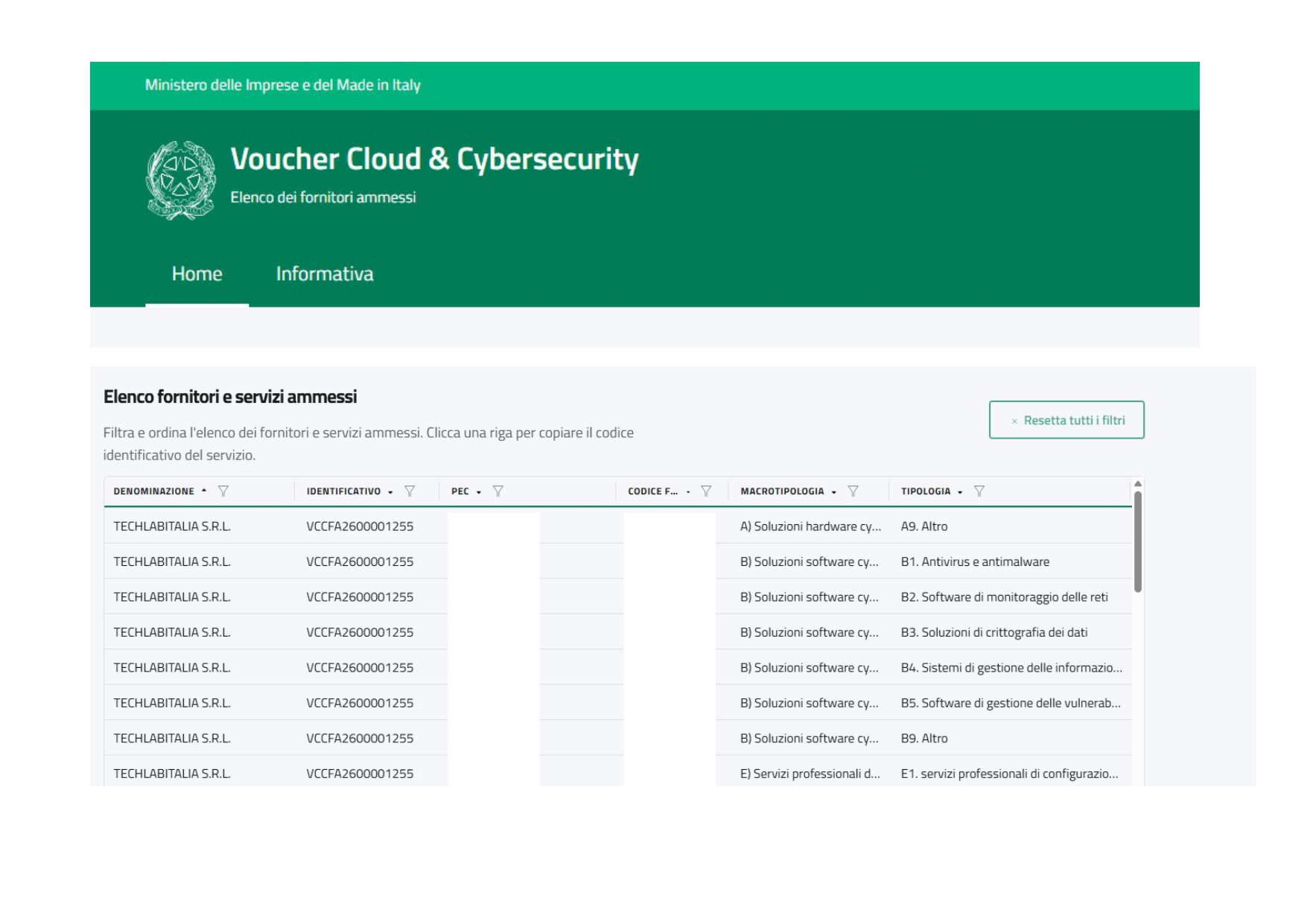Image resolution: width=1307 pixels, height=924 pixels.
Task: Select row B5. Software di gestione delle vulnerab...
Action: 618,702
